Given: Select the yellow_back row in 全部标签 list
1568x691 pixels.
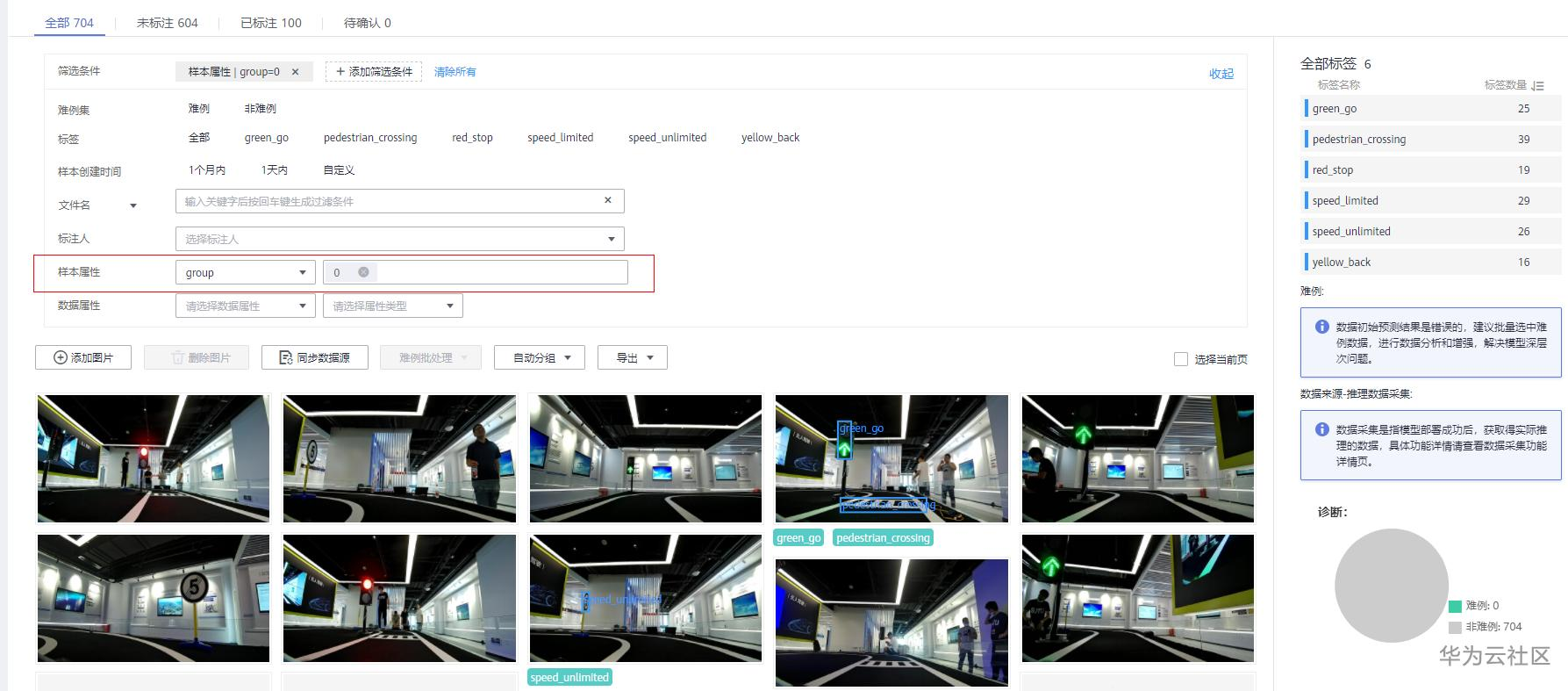Looking at the screenshot, I should [1432, 262].
